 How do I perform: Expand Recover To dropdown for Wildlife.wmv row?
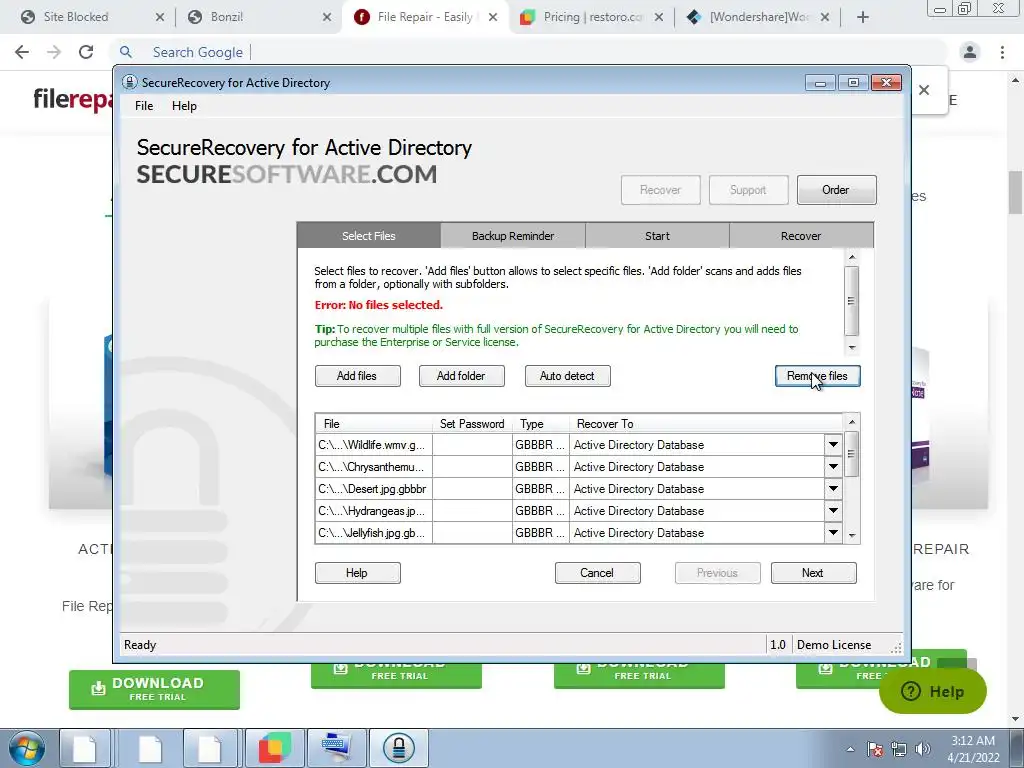[x=833, y=445]
